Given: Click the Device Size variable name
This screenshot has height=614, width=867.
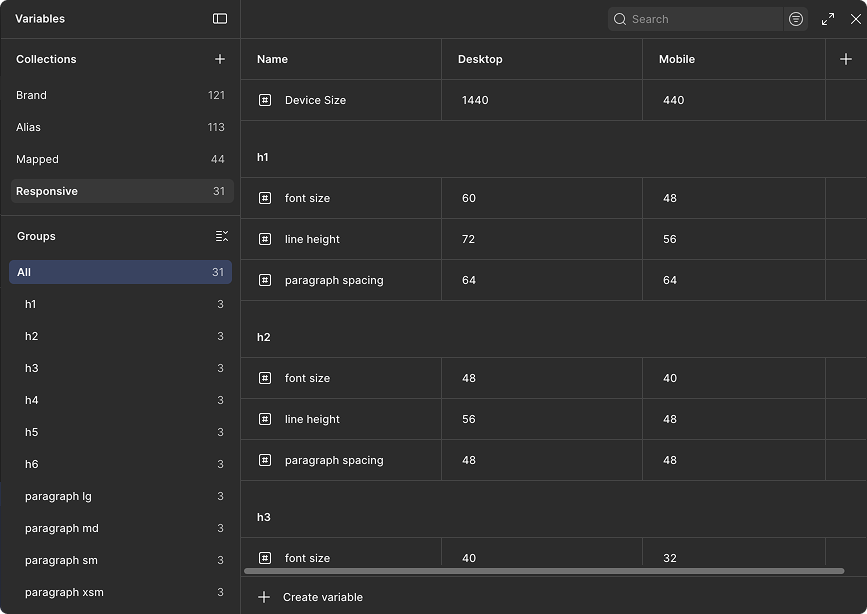Looking at the screenshot, I should 315,100.
